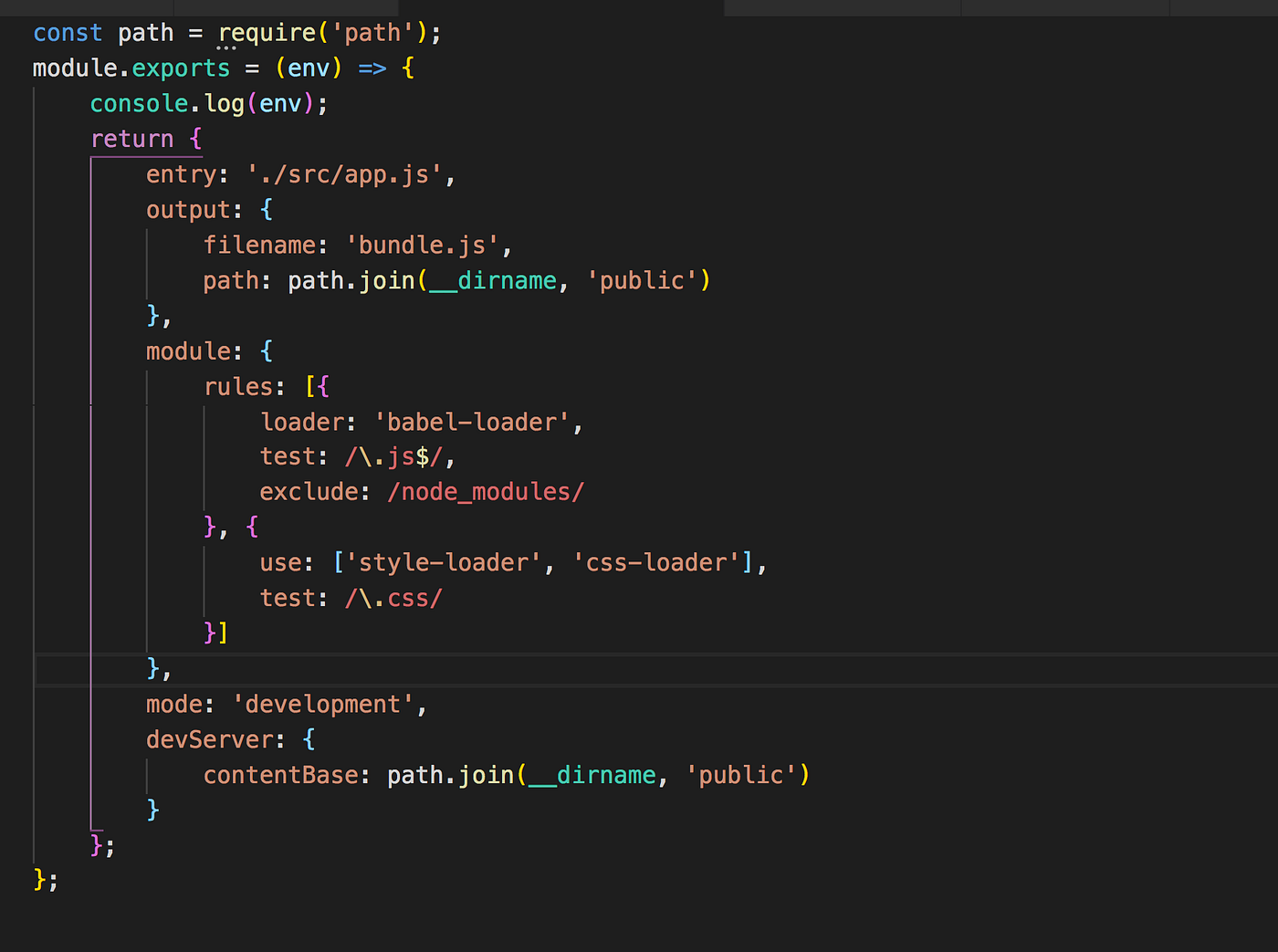Select the /\.js$/ regex
The width and height of the screenshot is (1278, 952).
(x=393, y=456)
